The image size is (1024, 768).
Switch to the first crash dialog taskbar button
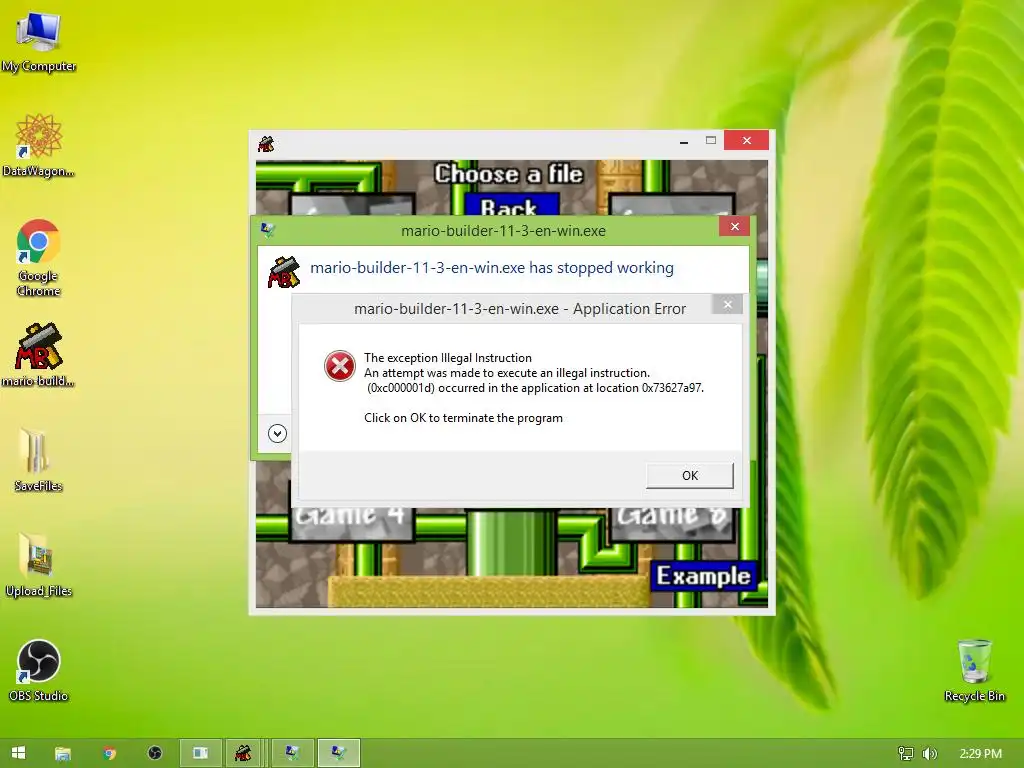click(293, 753)
